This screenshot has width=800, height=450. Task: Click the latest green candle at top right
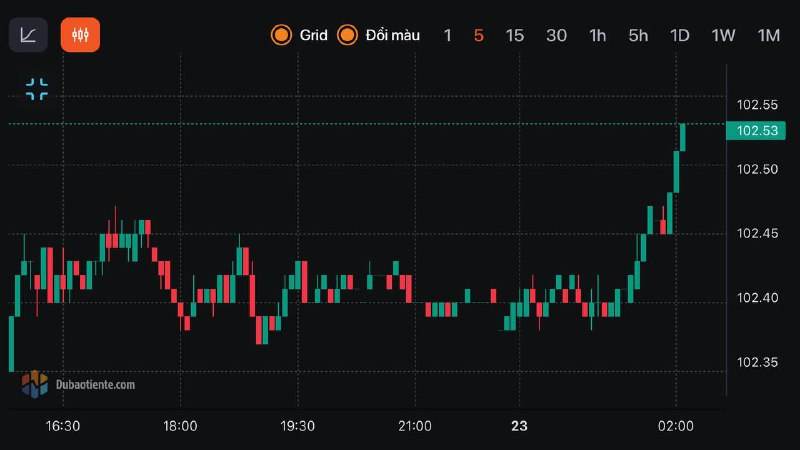click(x=683, y=137)
